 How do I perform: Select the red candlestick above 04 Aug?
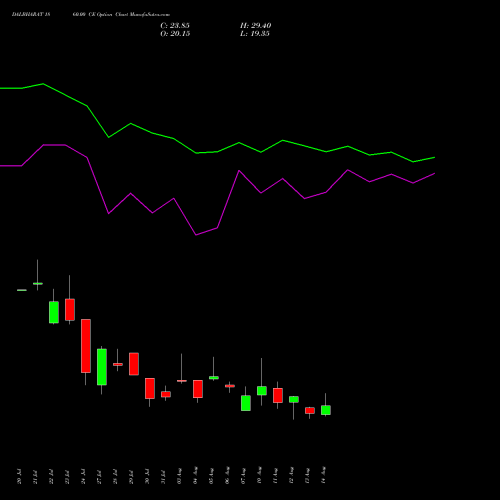(198, 389)
